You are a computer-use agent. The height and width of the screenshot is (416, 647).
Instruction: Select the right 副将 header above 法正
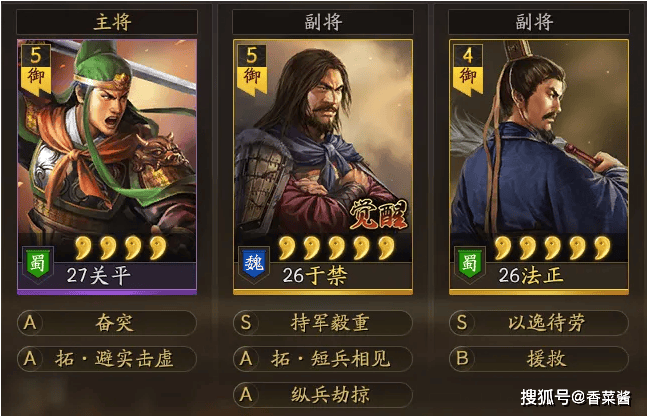[539, 22]
